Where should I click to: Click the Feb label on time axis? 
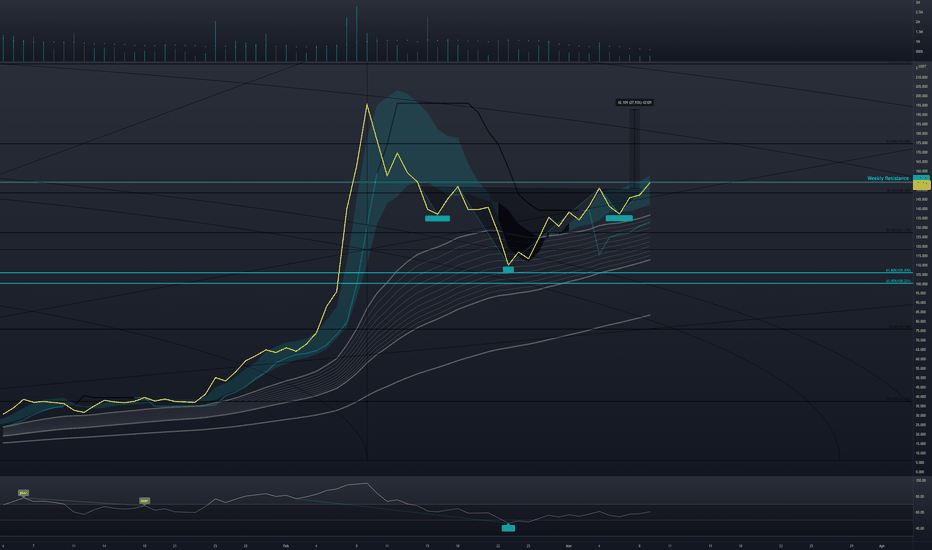tap(286, 545)
